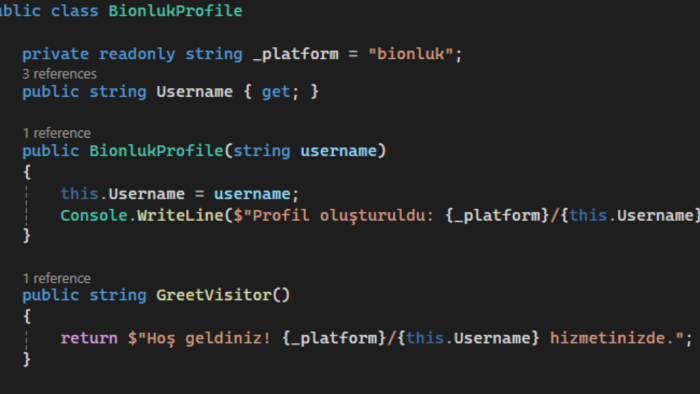The height and width of the screenshot is (394, 700).
Task: Click the BionlukProfile class name
Action: coord(175,11)
